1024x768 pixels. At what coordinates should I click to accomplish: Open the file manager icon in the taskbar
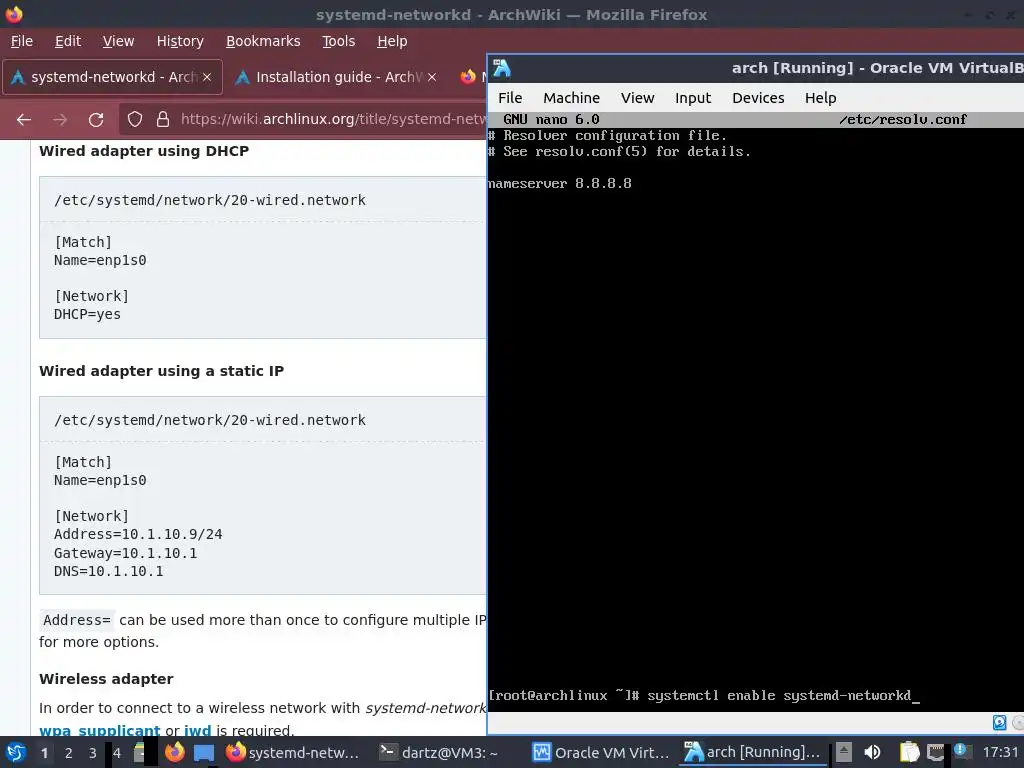139,752
